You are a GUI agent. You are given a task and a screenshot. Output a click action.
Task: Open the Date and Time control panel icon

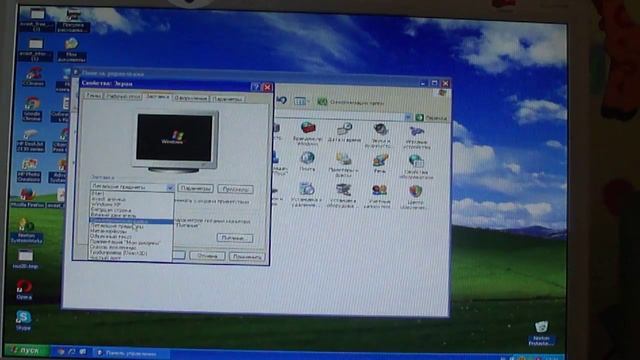click(345, 133)
